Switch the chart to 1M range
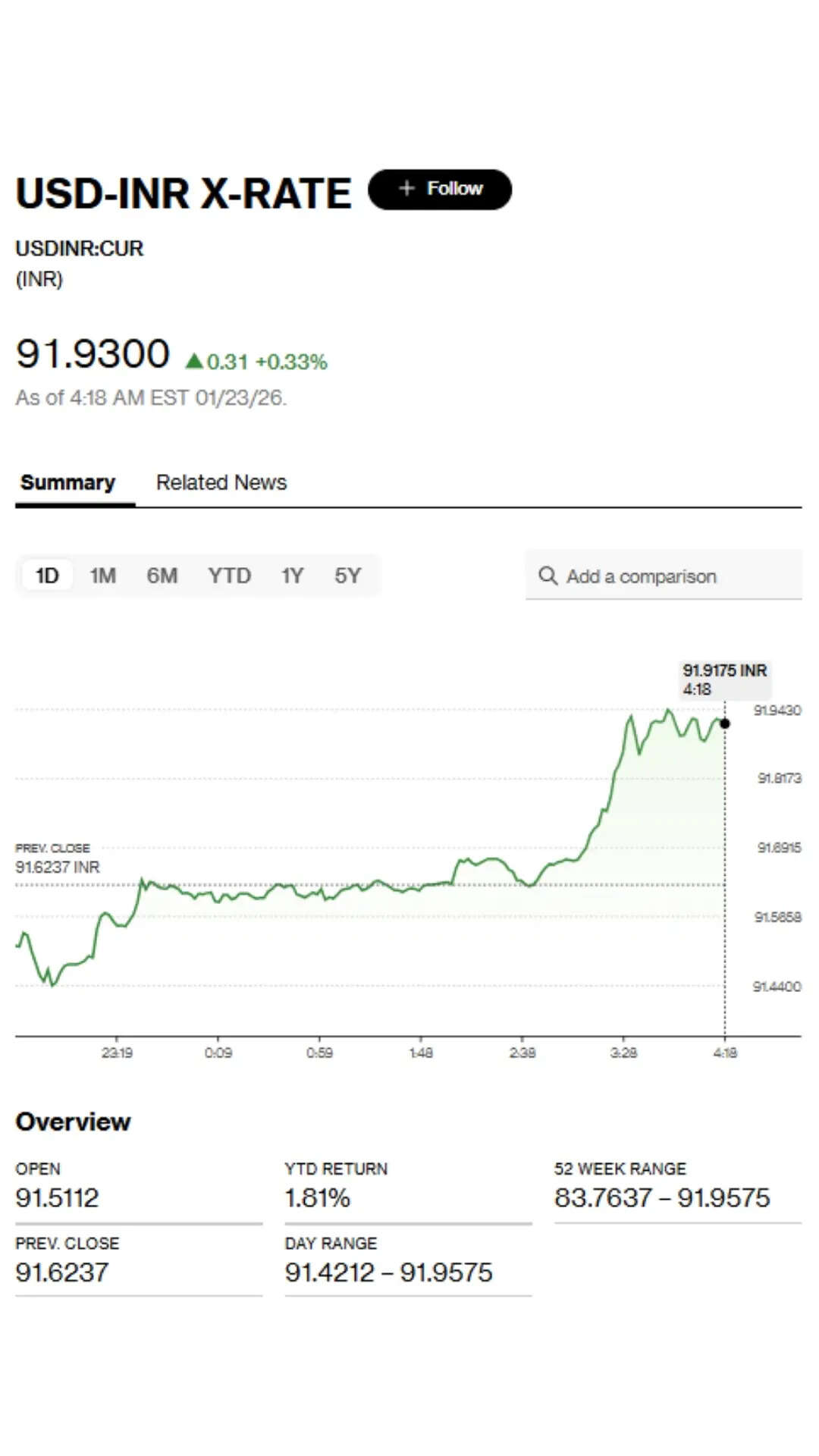Viewport: 819px width, 1456px height. pyautogui.click(x=103, y=576)
